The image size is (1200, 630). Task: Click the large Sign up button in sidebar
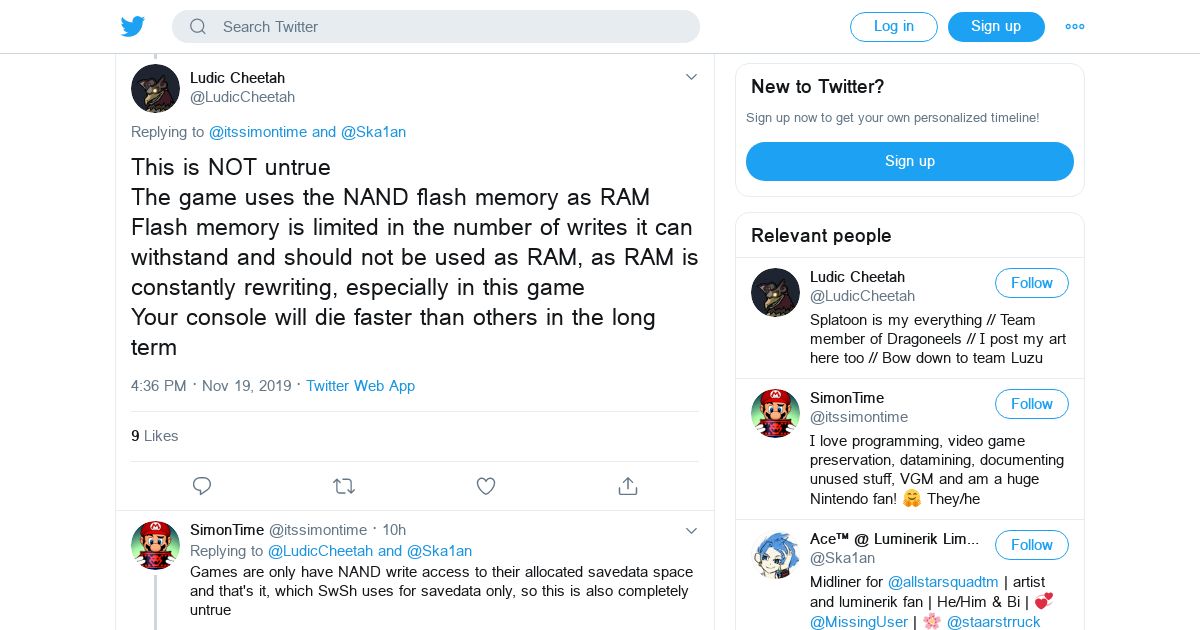(909, 161)
